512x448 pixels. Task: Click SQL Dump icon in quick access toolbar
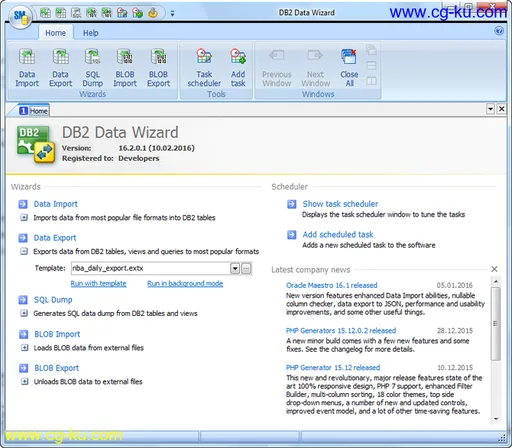point(76,13)
